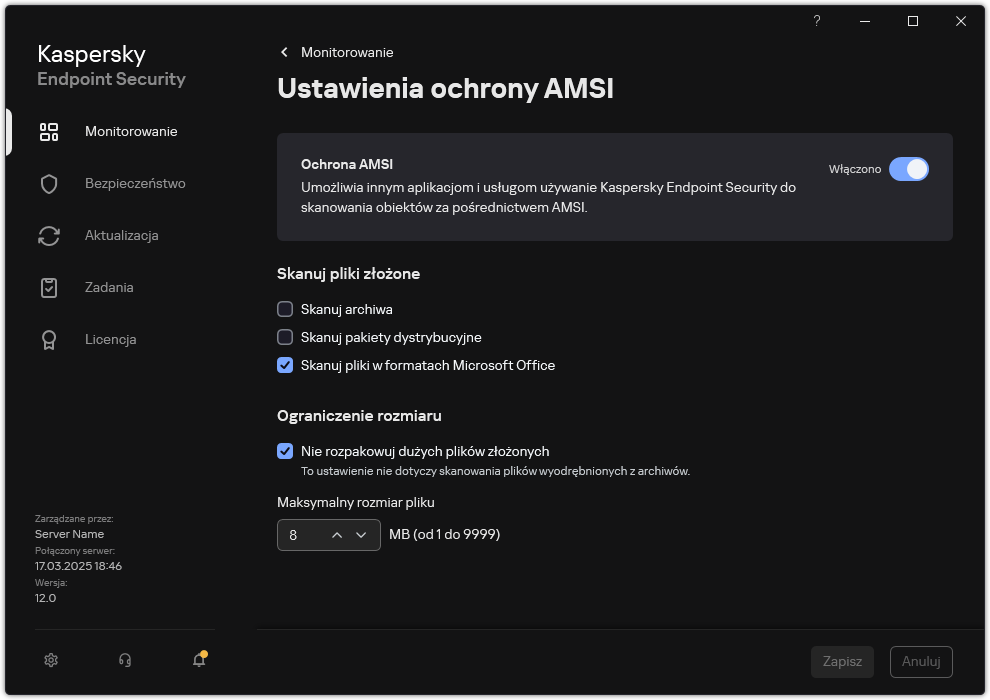This screenshot has width=990, height=700.
Task: Click inside the maximum file size field
Action: coord(302,535)
